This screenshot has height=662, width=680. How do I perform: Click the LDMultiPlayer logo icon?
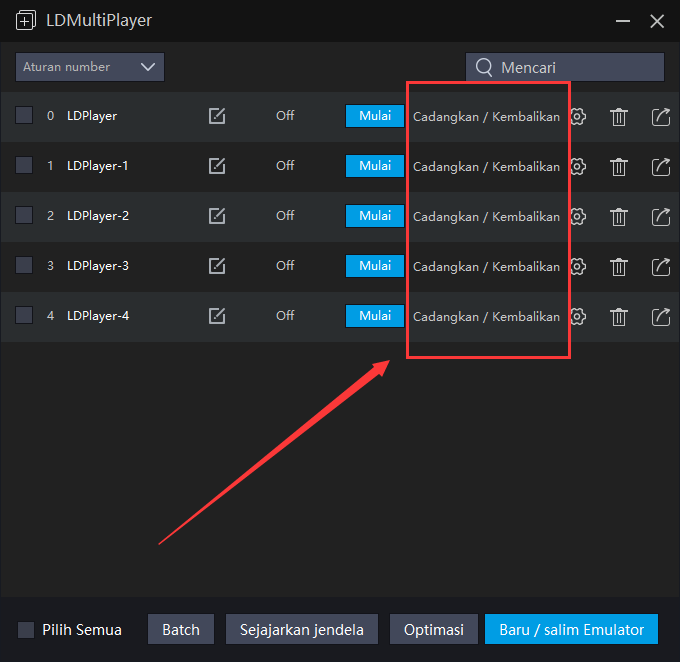point(26,20)
